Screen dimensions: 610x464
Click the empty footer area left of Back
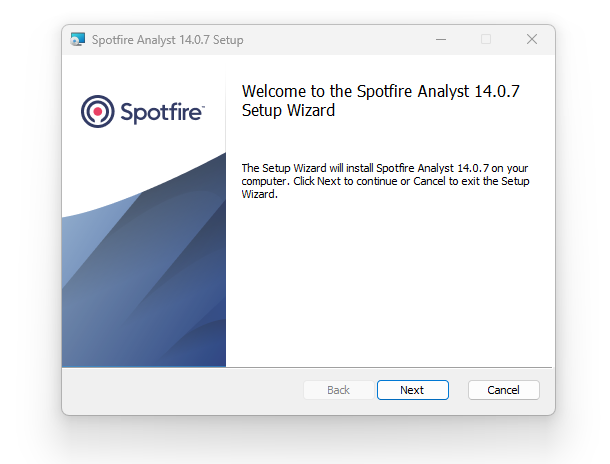(183, 390)
